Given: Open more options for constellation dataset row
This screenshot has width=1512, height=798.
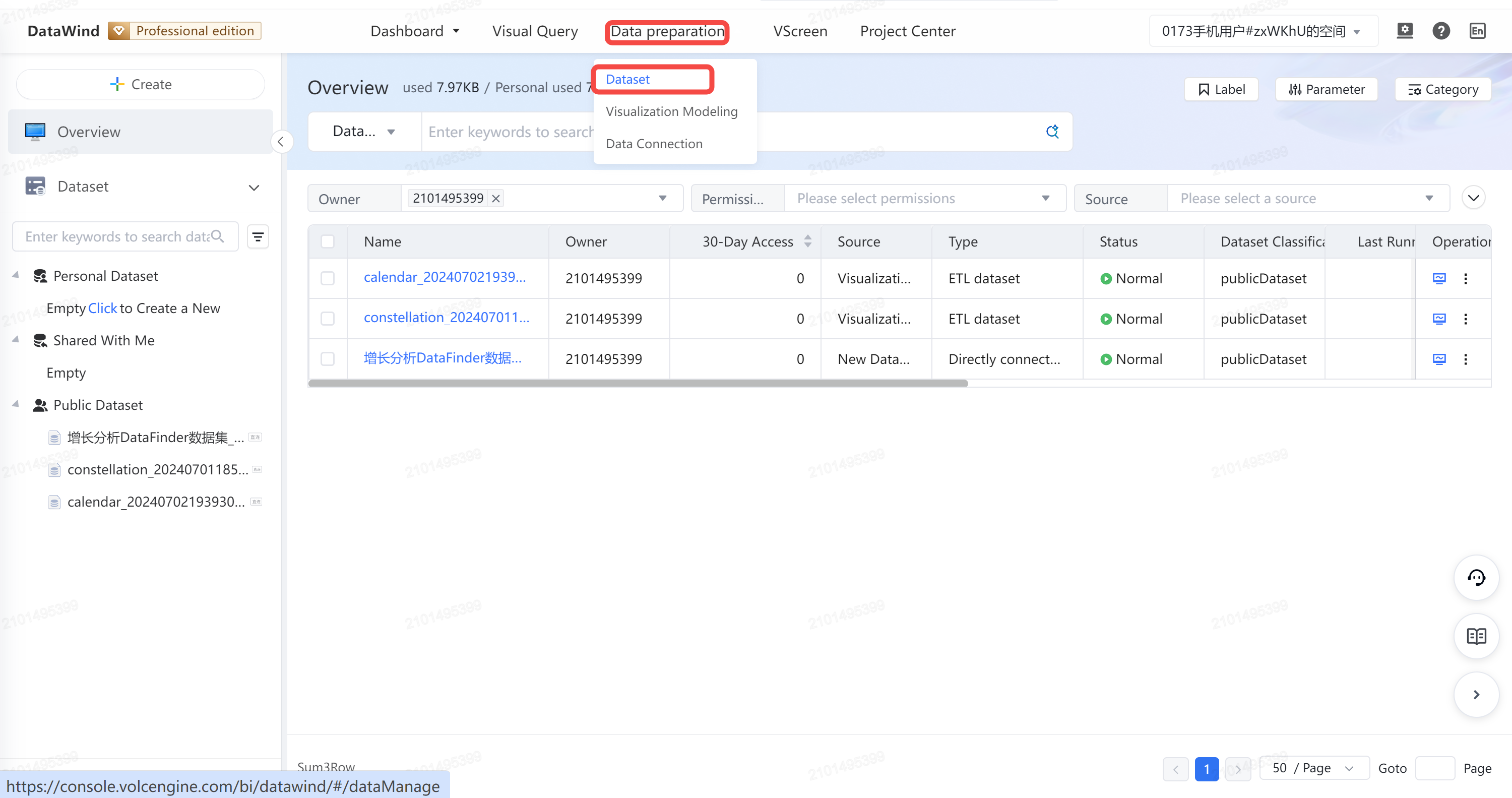Looking at the screenshot, I should tap(1466, 319).
